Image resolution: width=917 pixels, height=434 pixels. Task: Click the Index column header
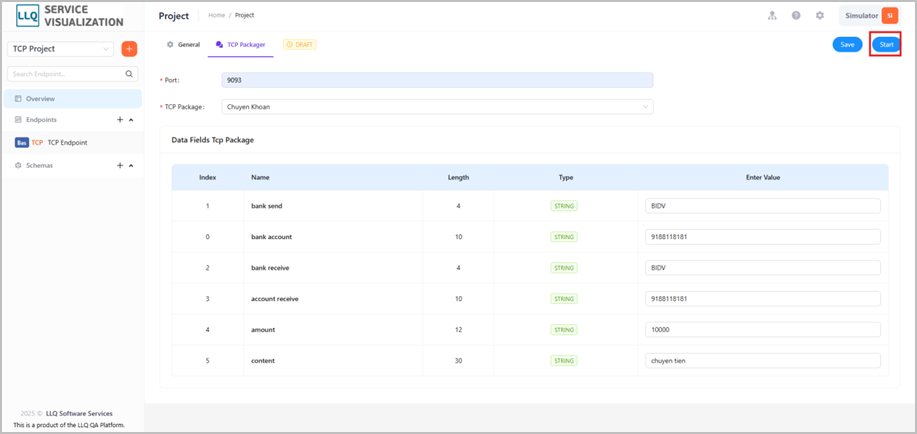point(208,177)
